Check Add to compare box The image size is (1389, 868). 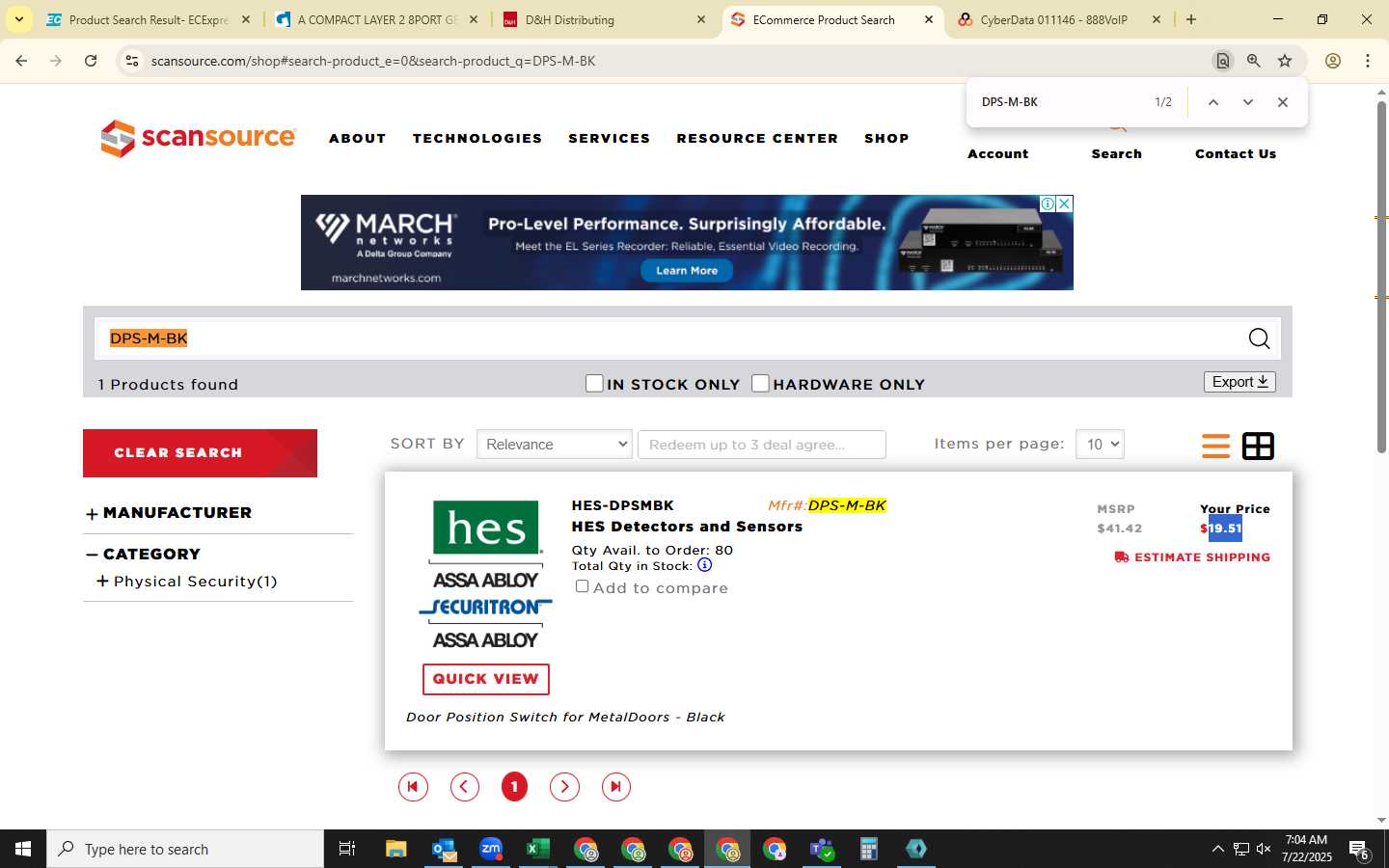582,586
